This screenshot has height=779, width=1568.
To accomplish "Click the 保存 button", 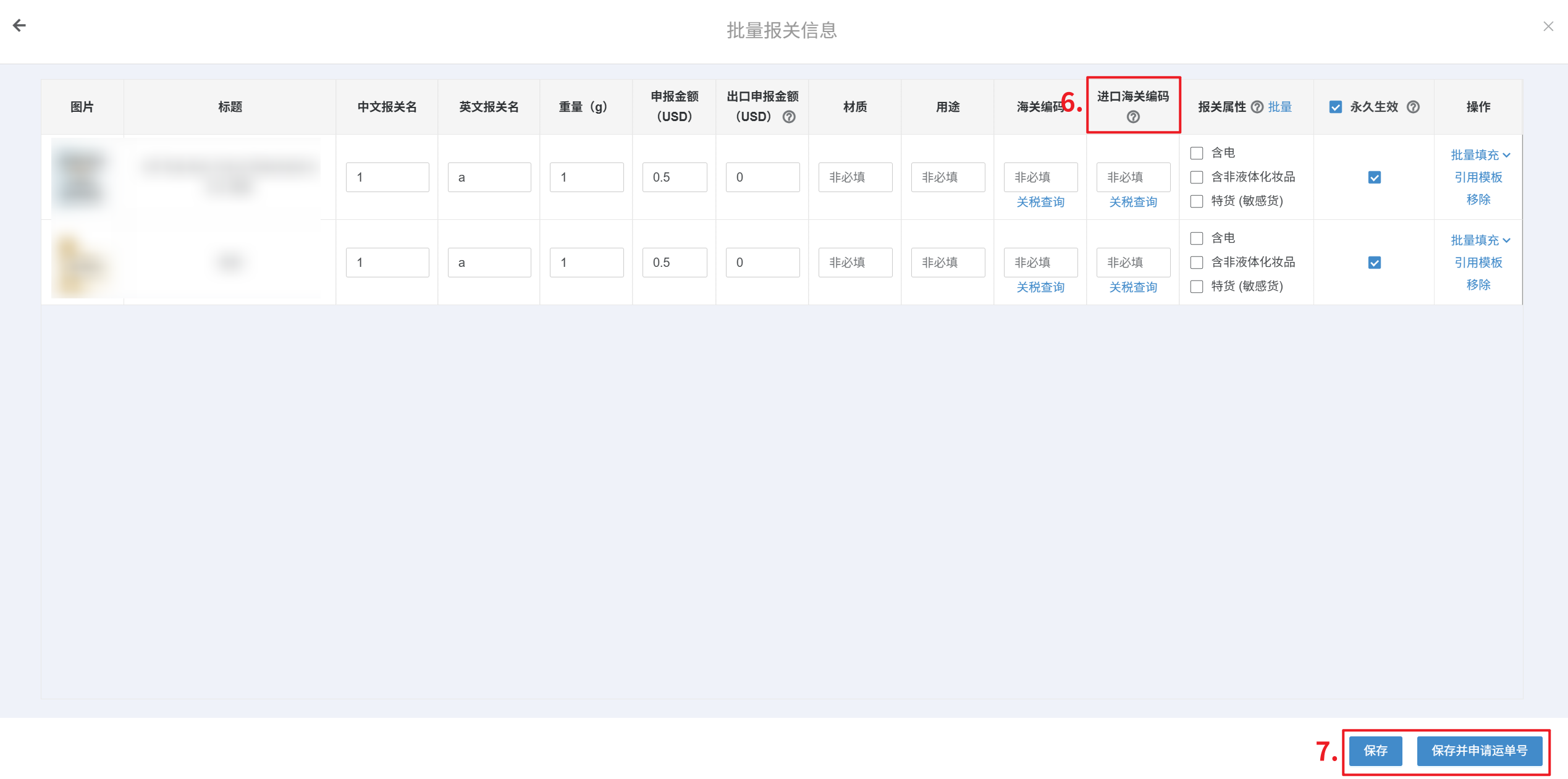I will [x=1375, y=751].
